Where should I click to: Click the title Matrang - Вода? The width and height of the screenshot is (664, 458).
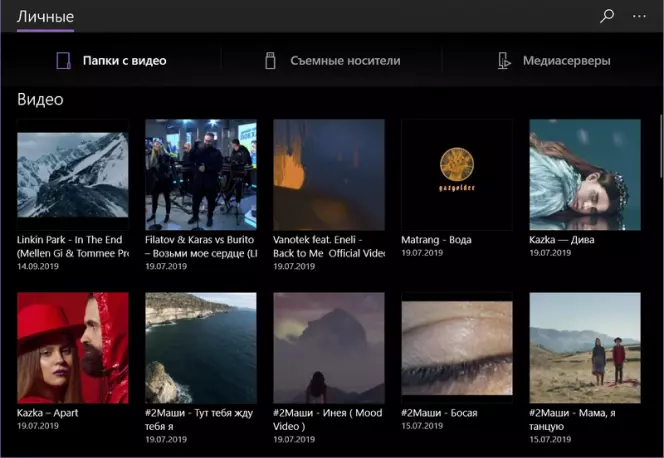(436, 240)
